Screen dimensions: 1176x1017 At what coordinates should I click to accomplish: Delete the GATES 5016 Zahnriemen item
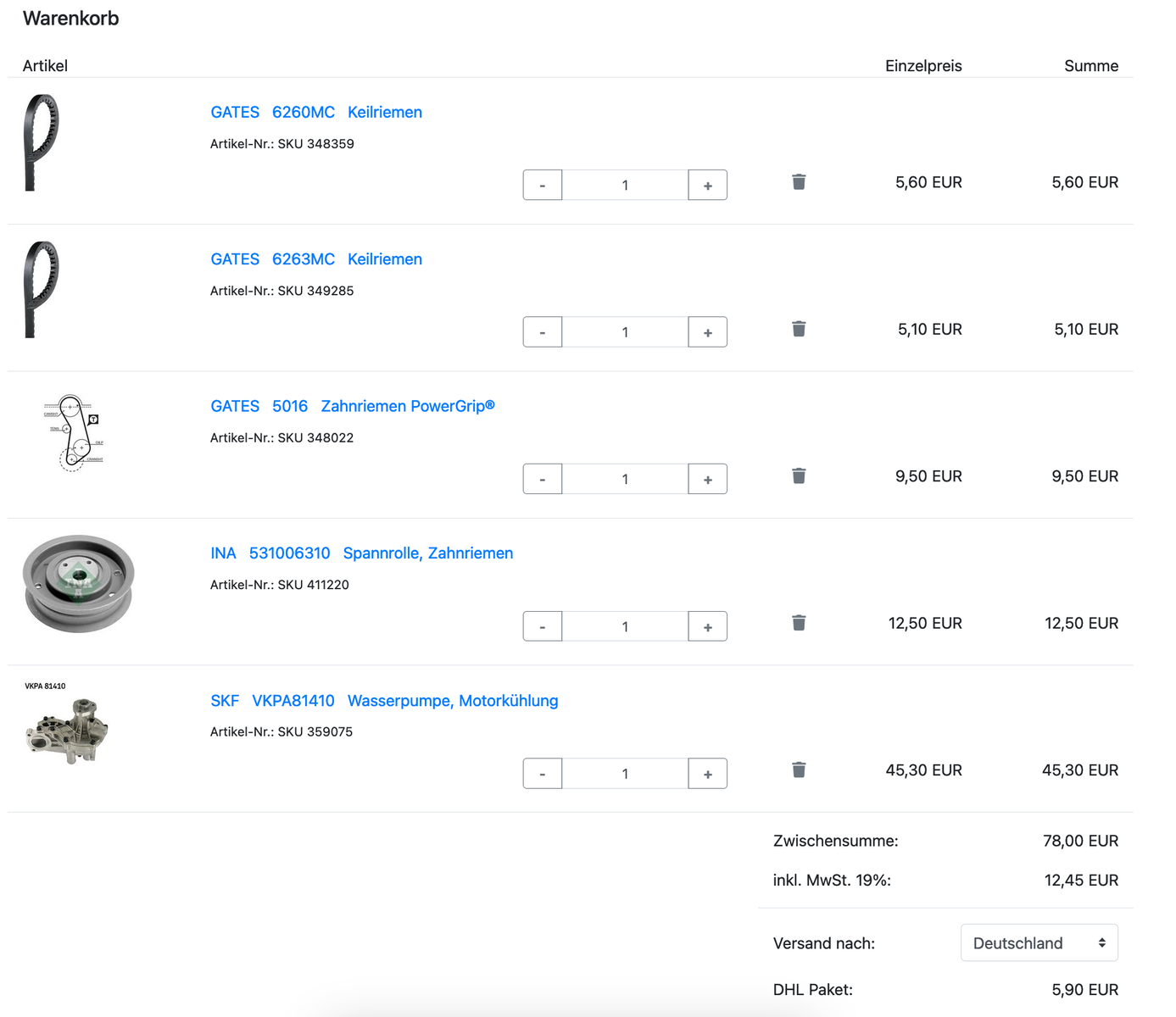click(x=799, y=475)
